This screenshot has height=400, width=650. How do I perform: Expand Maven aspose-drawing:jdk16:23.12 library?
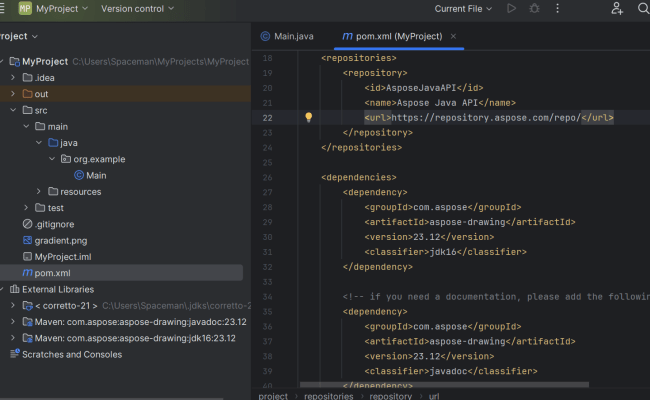pyautogui.click(x=13, y=338)
